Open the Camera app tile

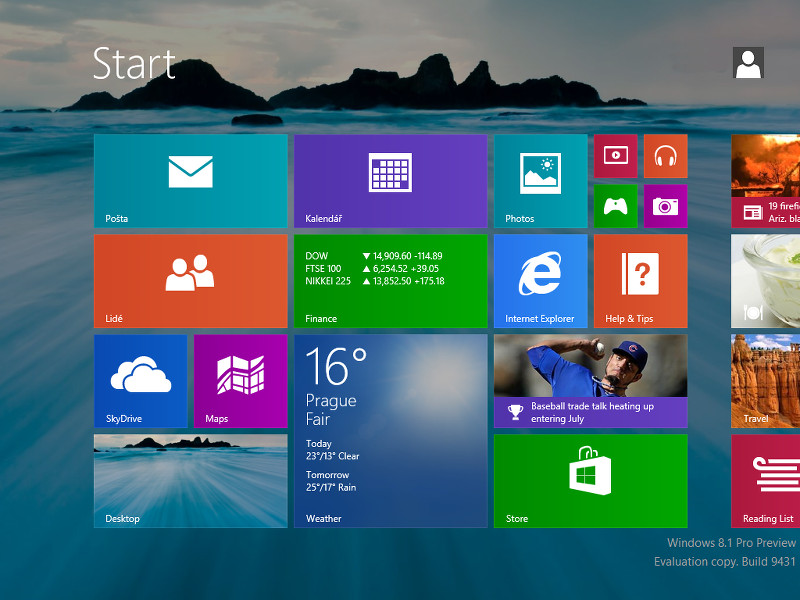(666, 206)
